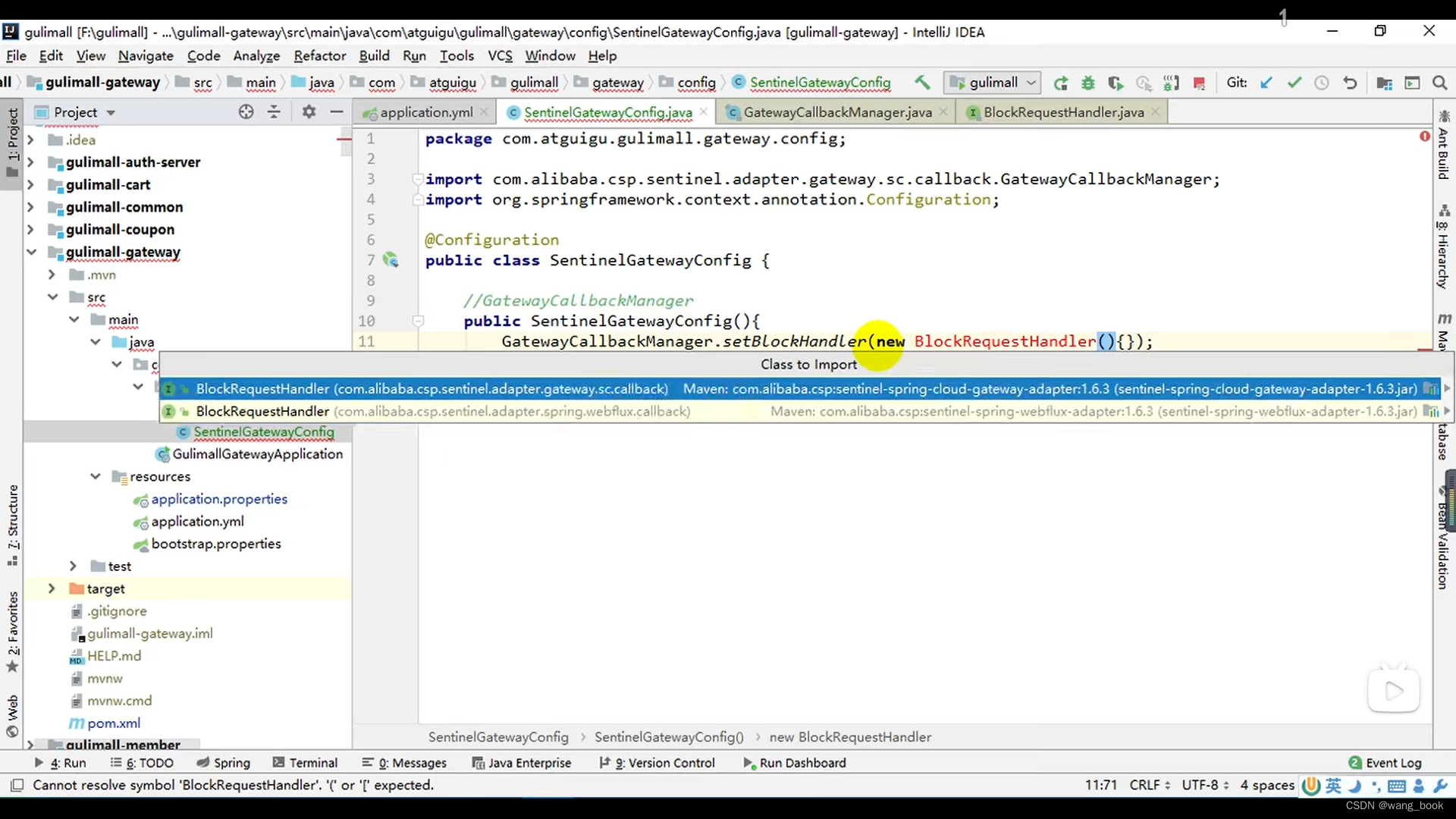The height and width of the screenshot is (819, 1456).
Task: Click the Git rollback arrow icon
Action: point(1350,83)
